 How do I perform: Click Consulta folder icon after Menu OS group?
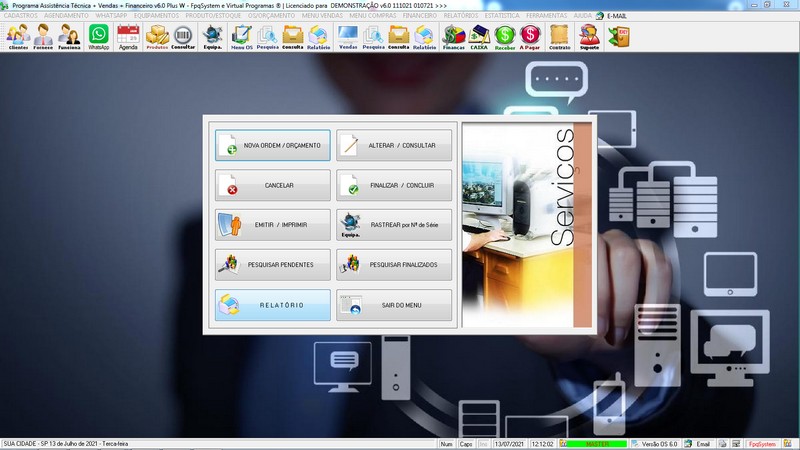(x=293, y=37)
